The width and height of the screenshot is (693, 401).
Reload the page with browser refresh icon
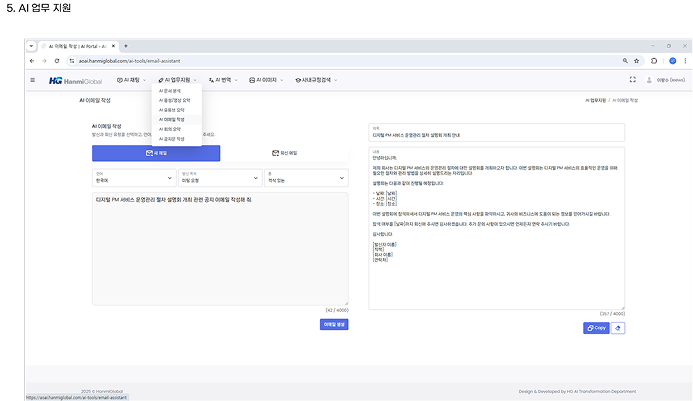pos(58,61)
